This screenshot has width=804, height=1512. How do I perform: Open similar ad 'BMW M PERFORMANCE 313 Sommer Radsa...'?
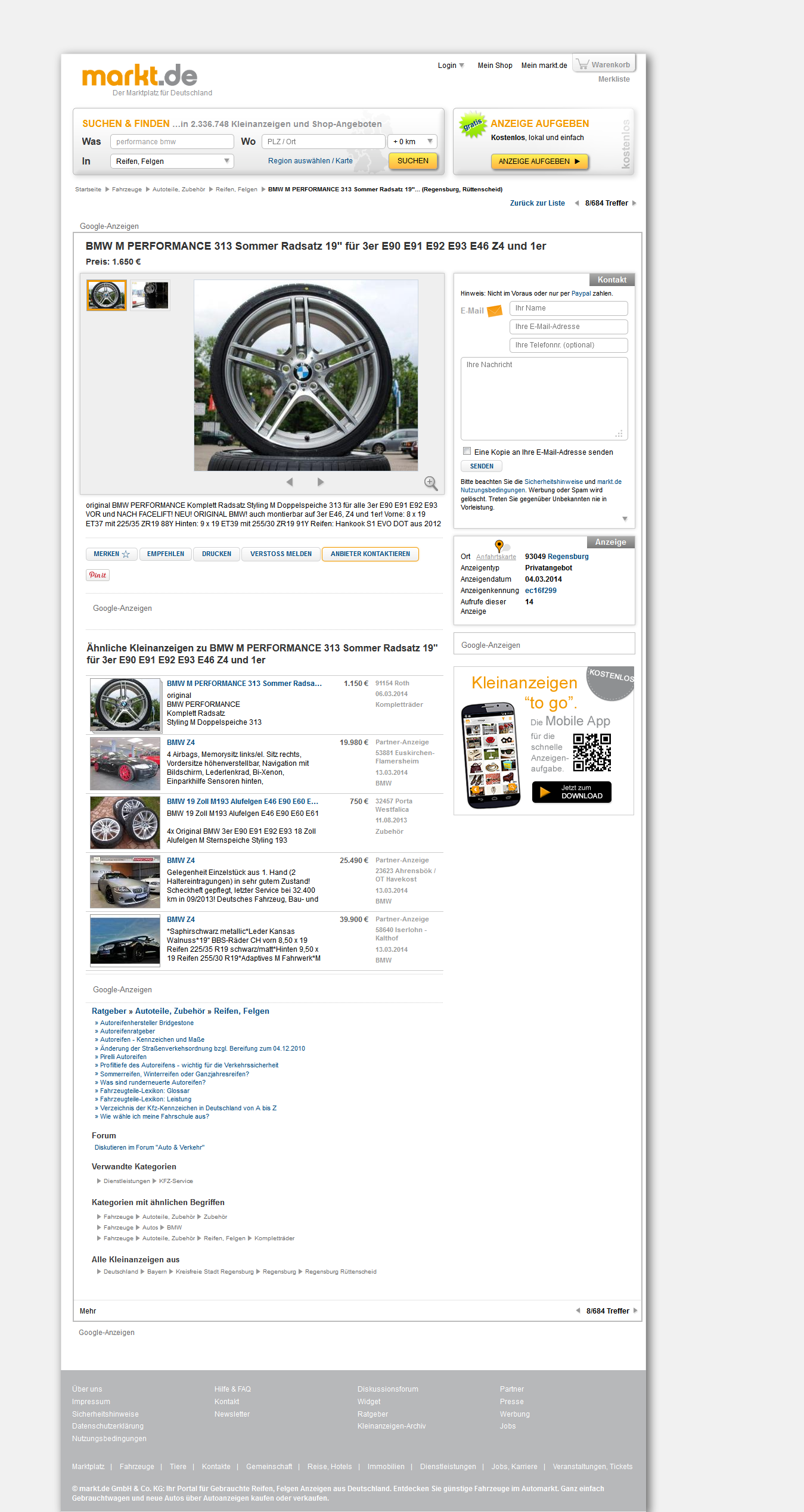[x=244, y=684]
